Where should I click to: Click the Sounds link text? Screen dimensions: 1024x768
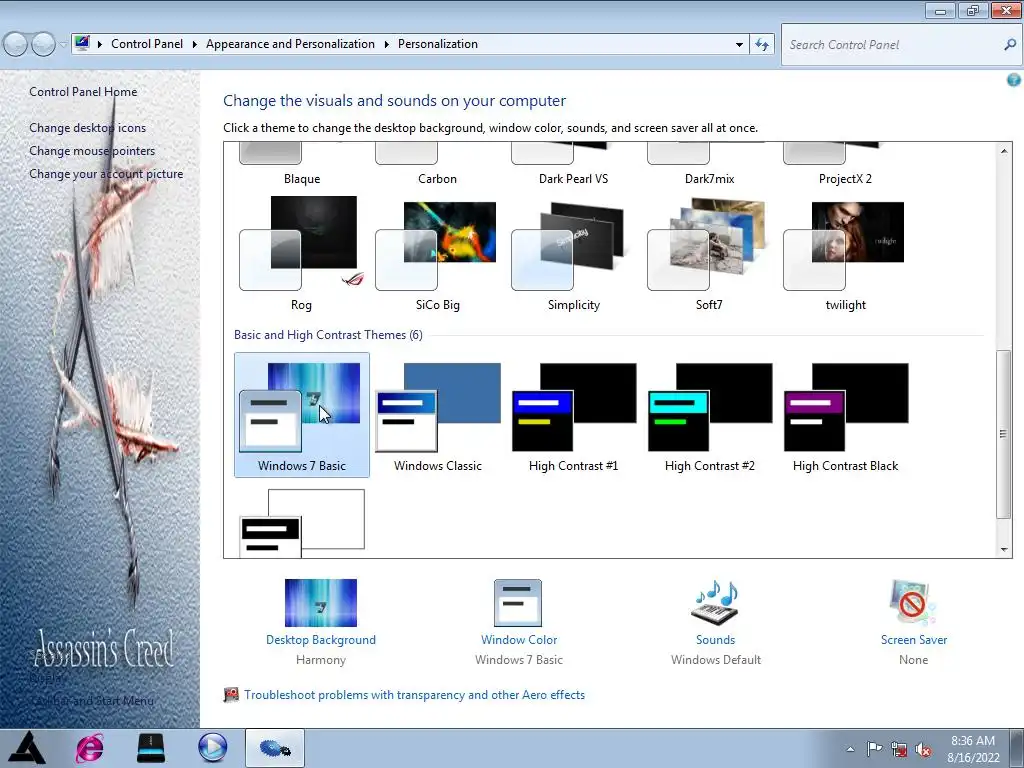(715, 640)
